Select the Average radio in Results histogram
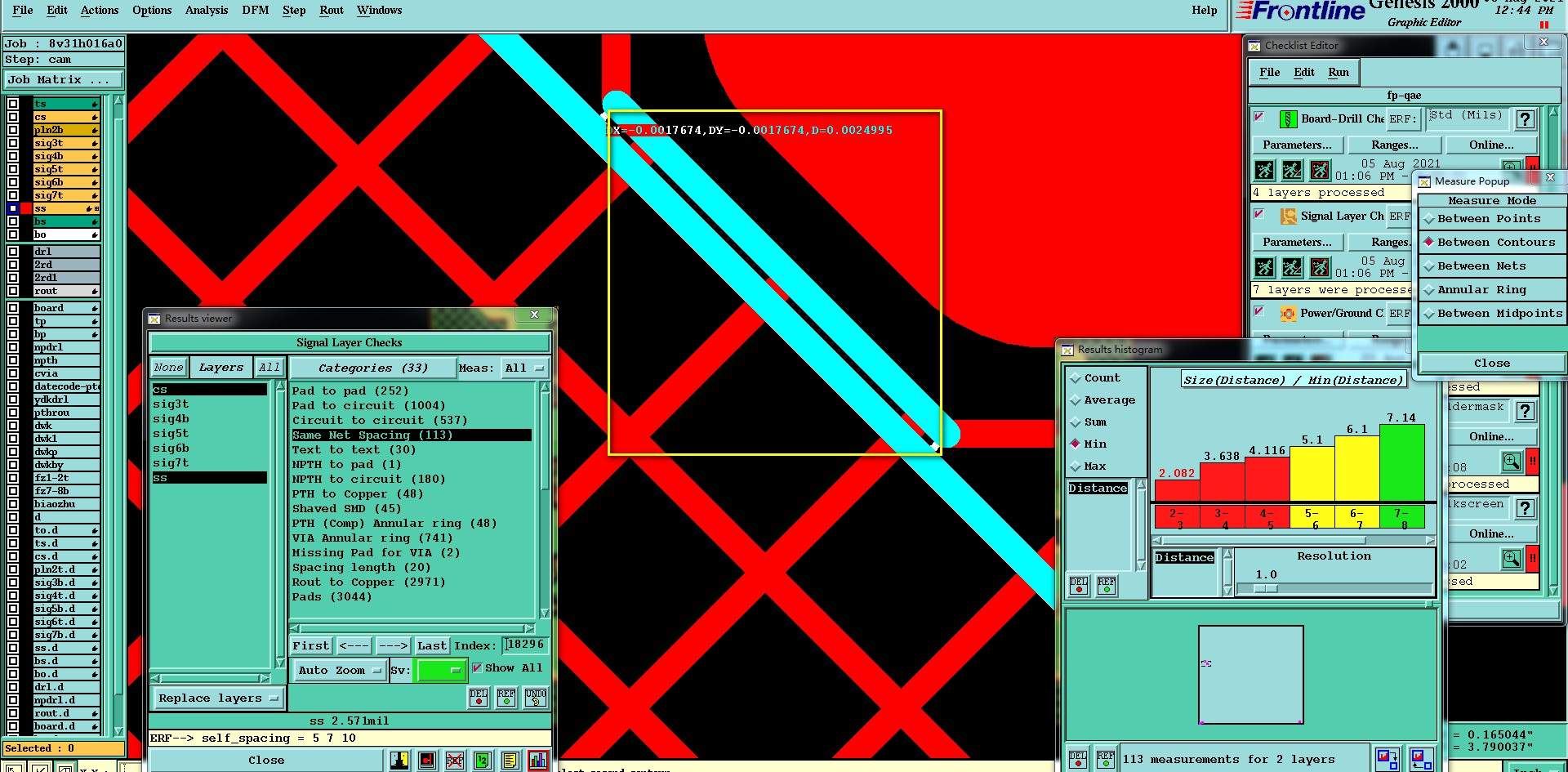 [1076, 400]
